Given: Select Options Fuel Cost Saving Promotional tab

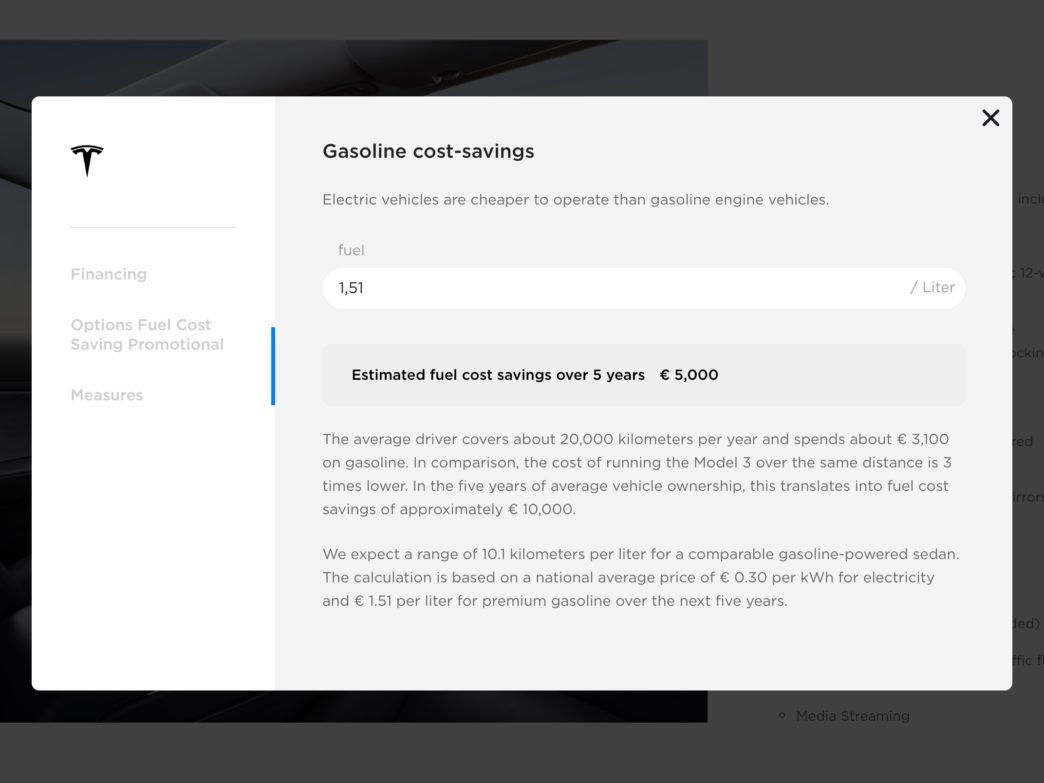Looking at the screenshot, I should tap(147, 334).
